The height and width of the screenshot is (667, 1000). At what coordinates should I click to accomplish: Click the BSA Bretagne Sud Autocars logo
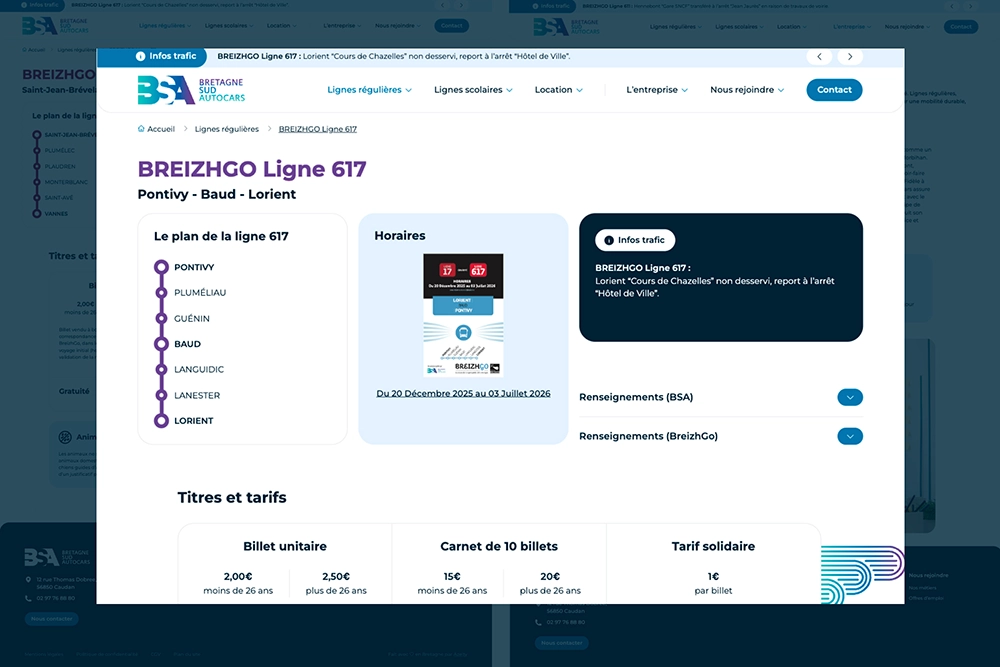191,90
